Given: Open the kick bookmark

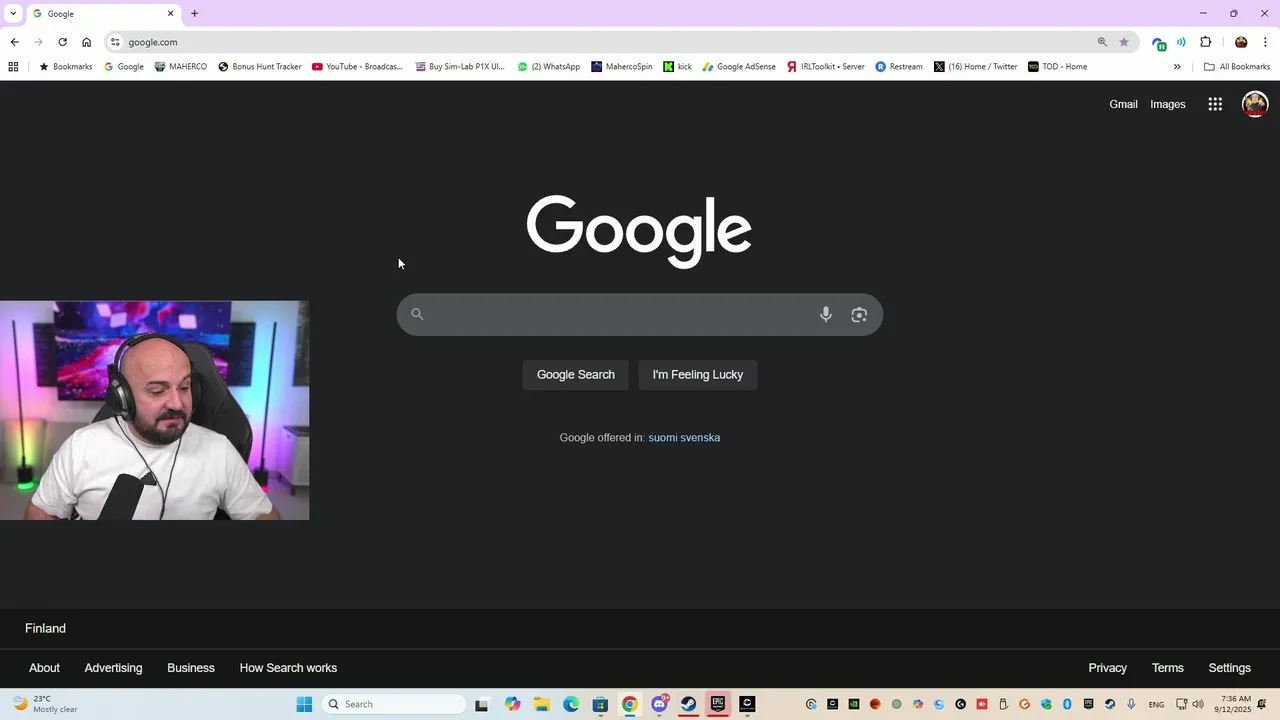Looking at the screenshot, I should 678,67.
